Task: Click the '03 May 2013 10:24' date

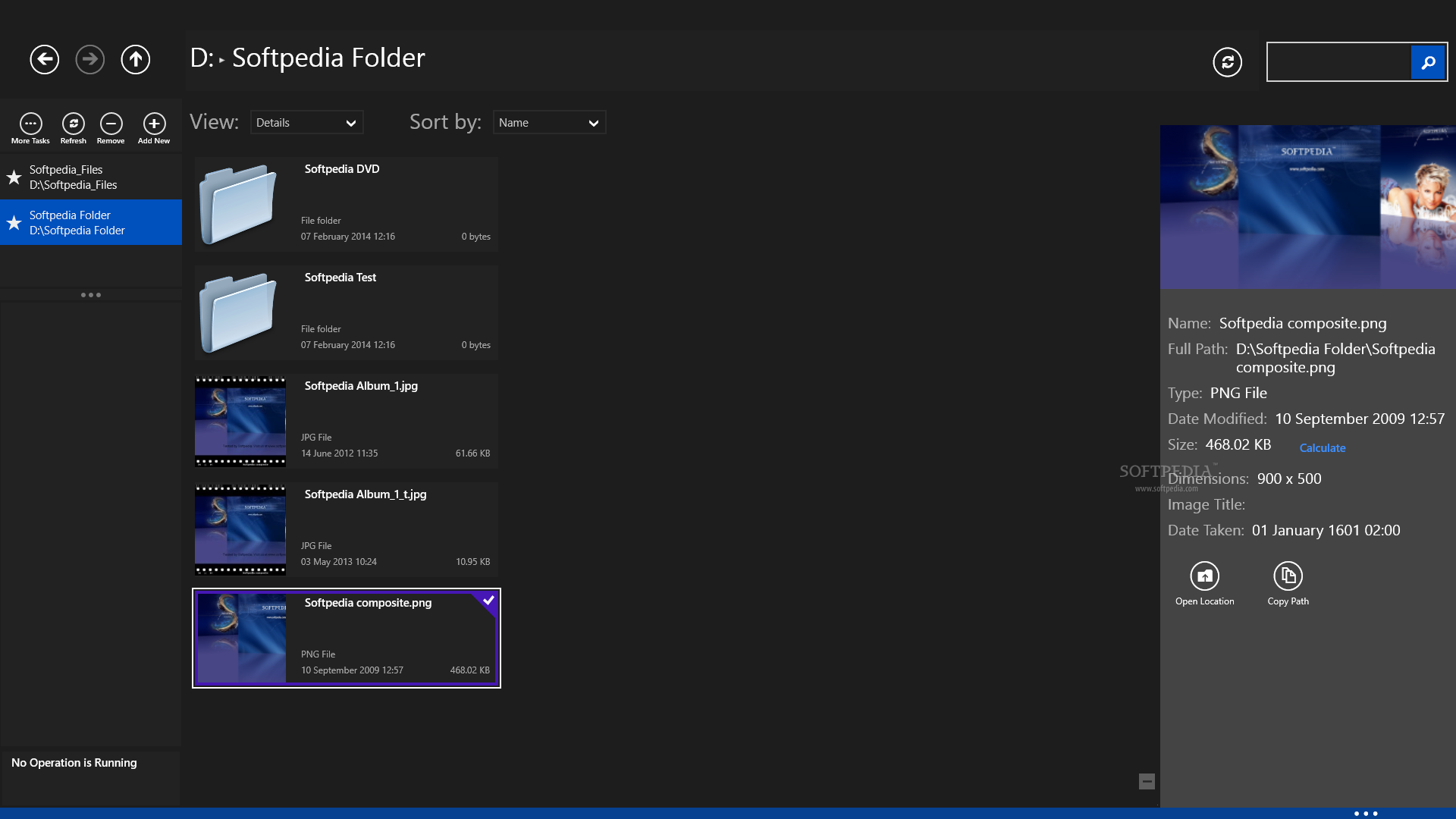Action: (x=338, y=562)
